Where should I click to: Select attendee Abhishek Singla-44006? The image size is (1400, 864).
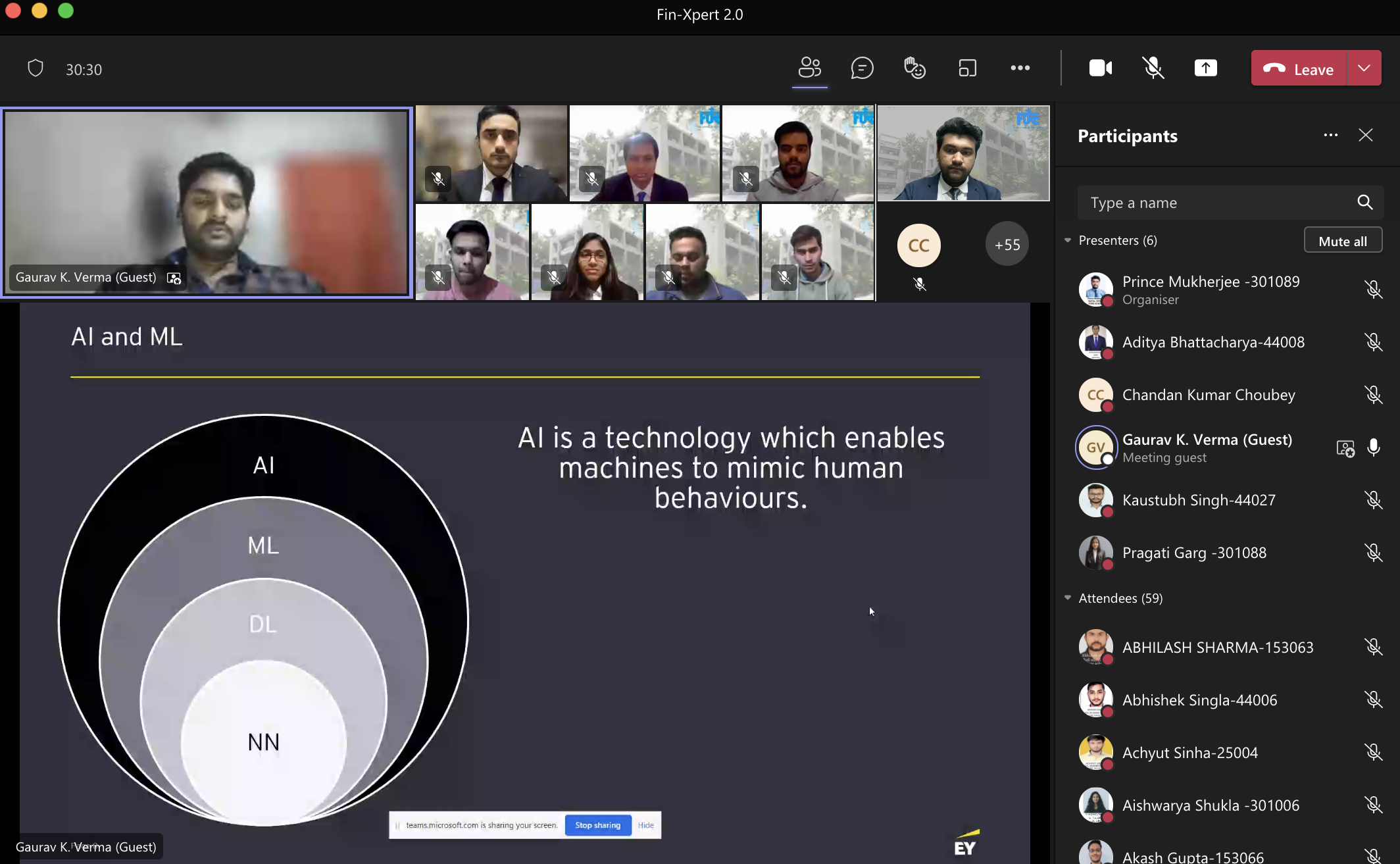pyautogui.click(x=1228, y=700)
